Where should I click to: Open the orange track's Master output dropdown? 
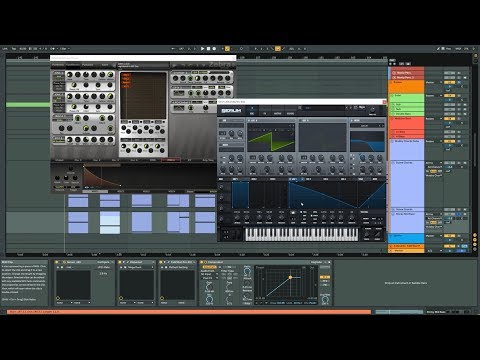point(433,82)
